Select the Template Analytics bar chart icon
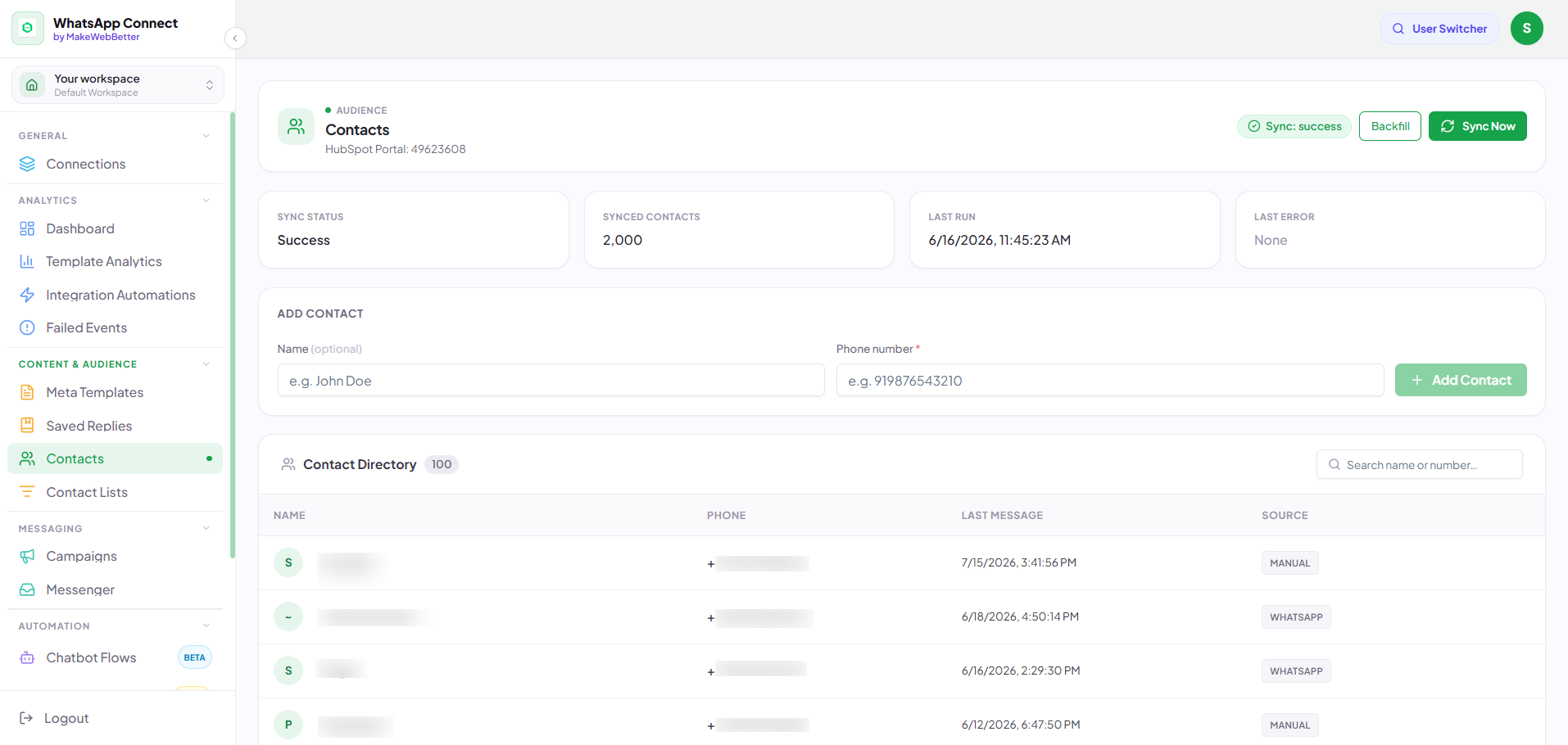The image size is (1568, 745). [27, 261]
